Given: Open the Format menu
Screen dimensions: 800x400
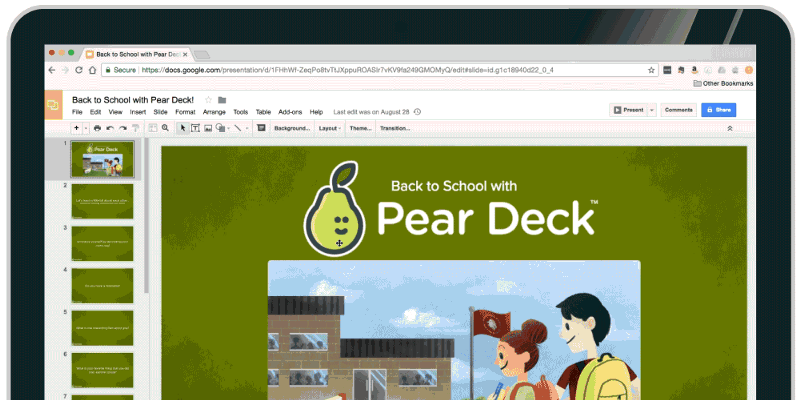Looking at the screenshot, I should (x=185, y=112).
